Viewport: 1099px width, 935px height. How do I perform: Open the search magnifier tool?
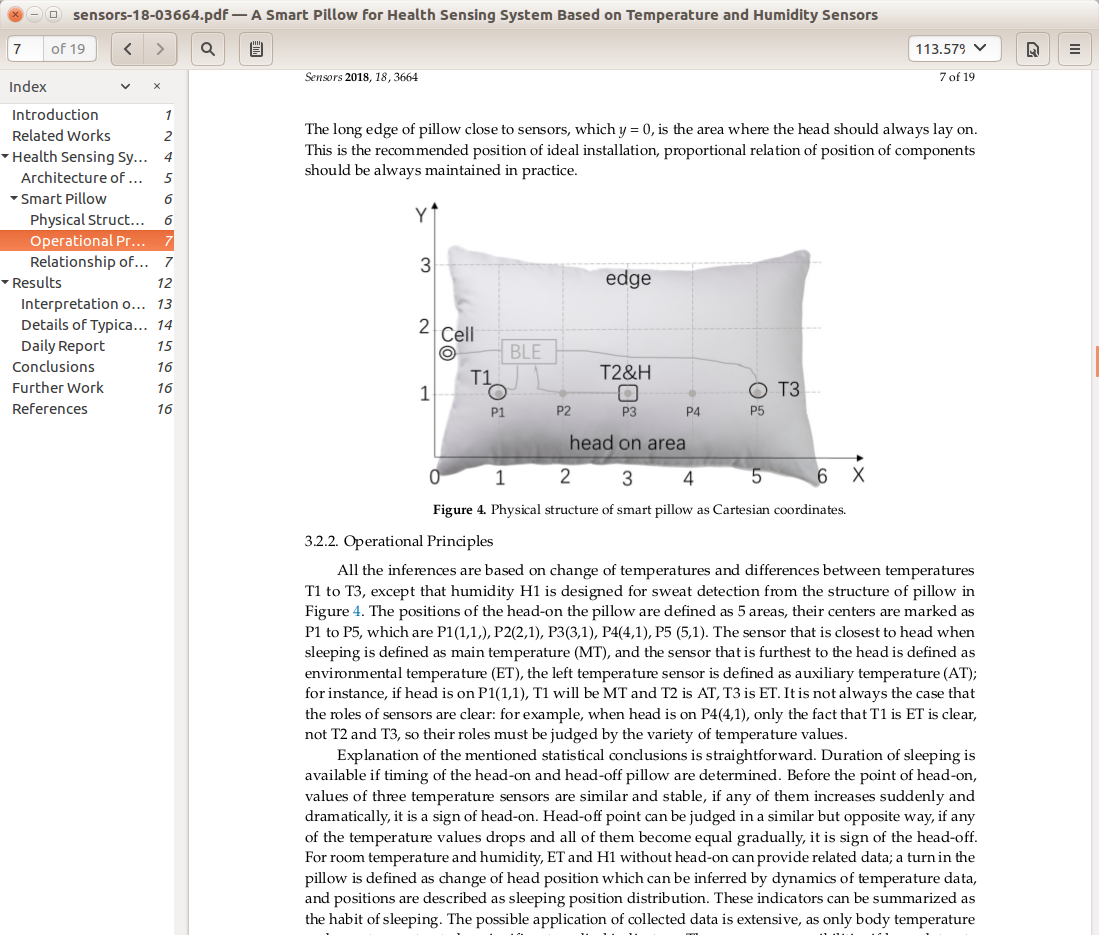click(207, 49)
